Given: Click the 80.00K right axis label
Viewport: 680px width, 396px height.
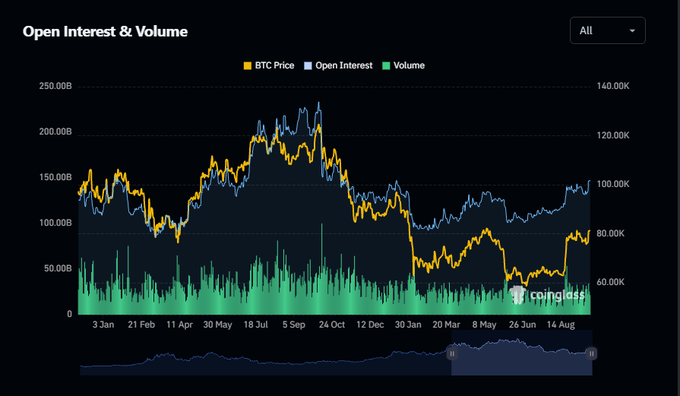Looking at the screenshot, I should click(x=611, y=233).
